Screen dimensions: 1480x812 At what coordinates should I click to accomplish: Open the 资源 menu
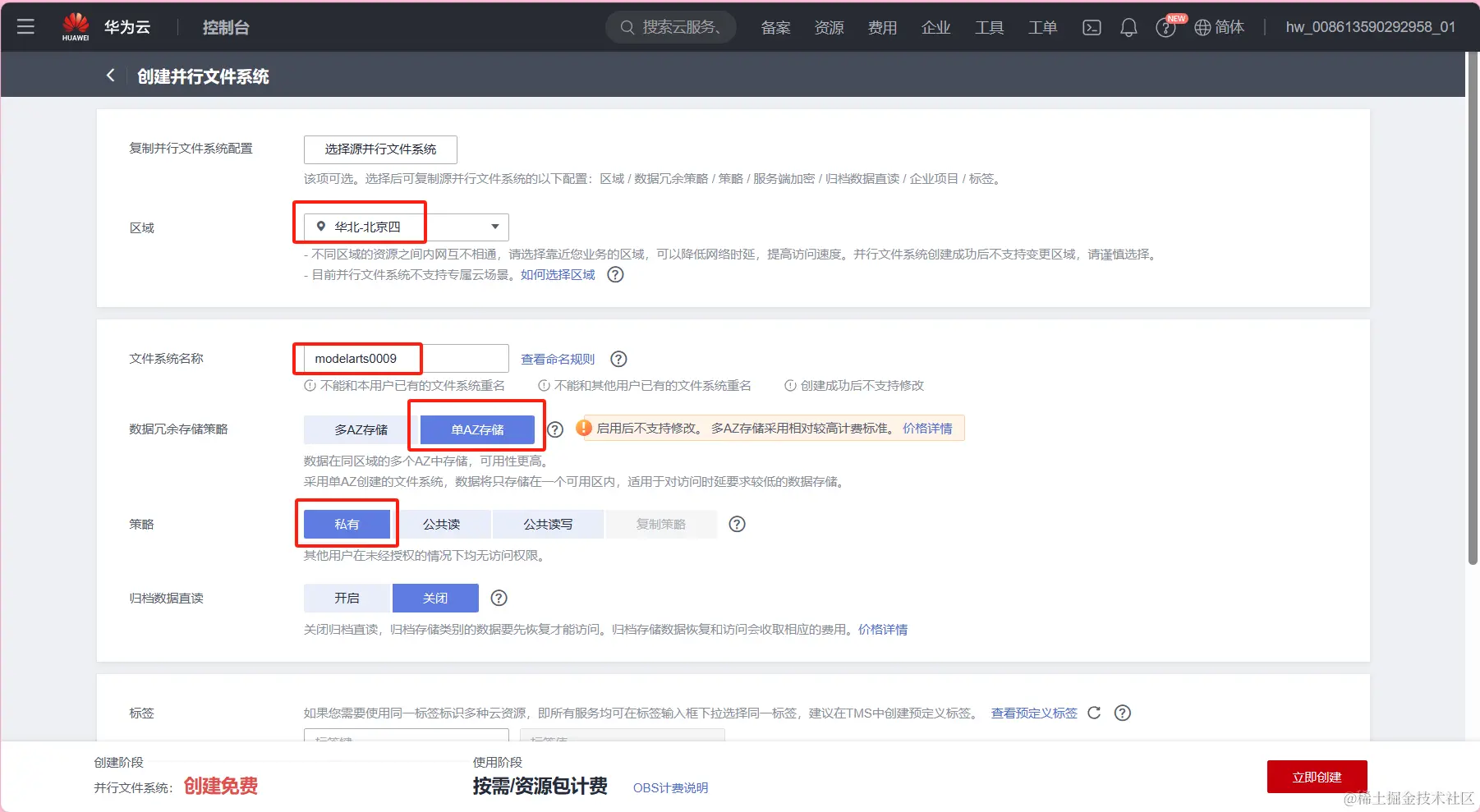(x=829, y=27)
